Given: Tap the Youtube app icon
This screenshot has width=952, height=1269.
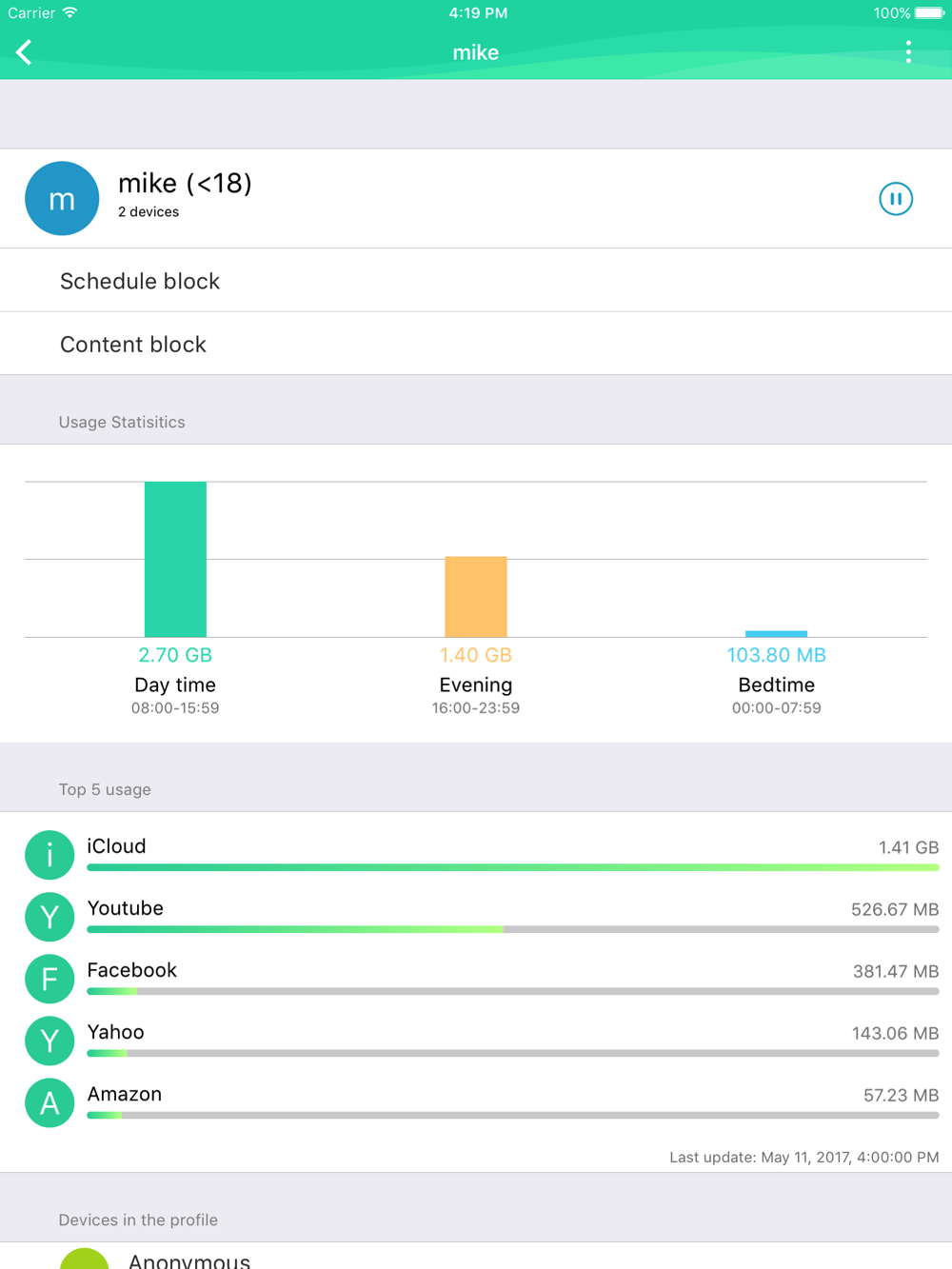Looking at the screenshot, I should click(x=50, y=917).
